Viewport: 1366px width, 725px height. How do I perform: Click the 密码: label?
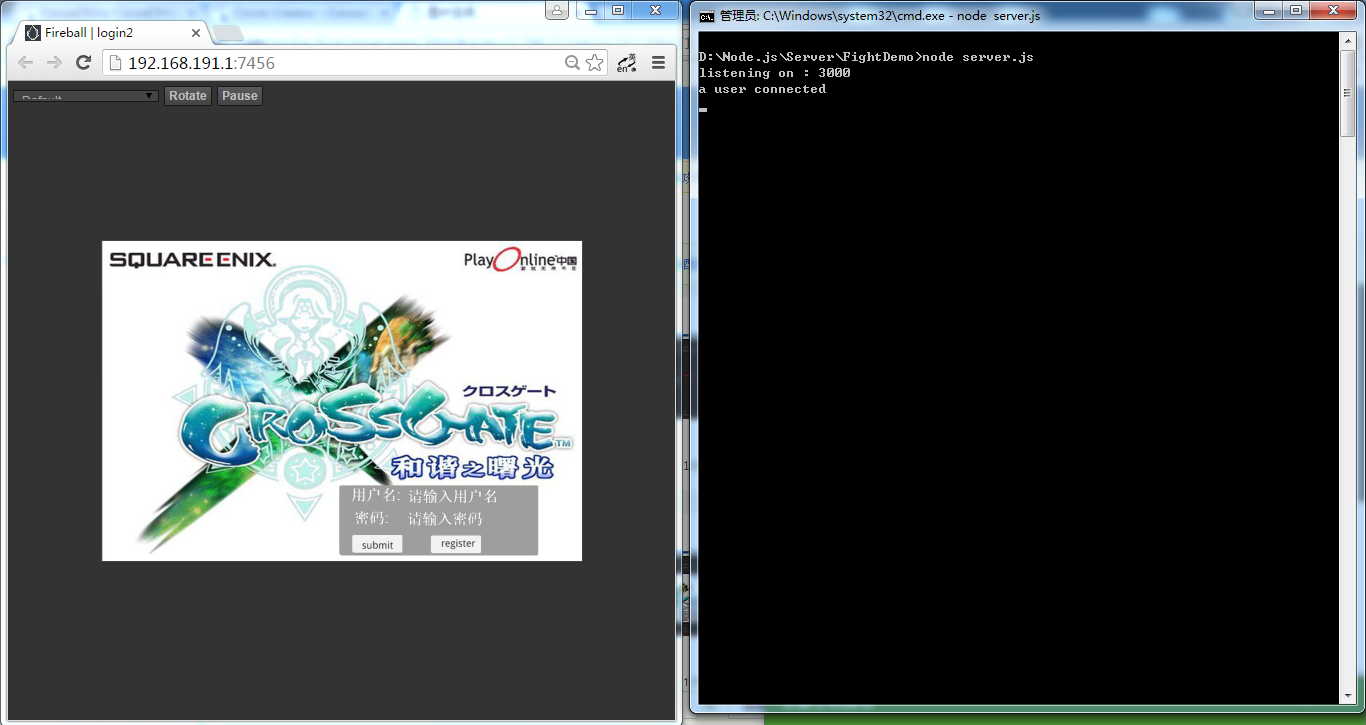[372, 519]
